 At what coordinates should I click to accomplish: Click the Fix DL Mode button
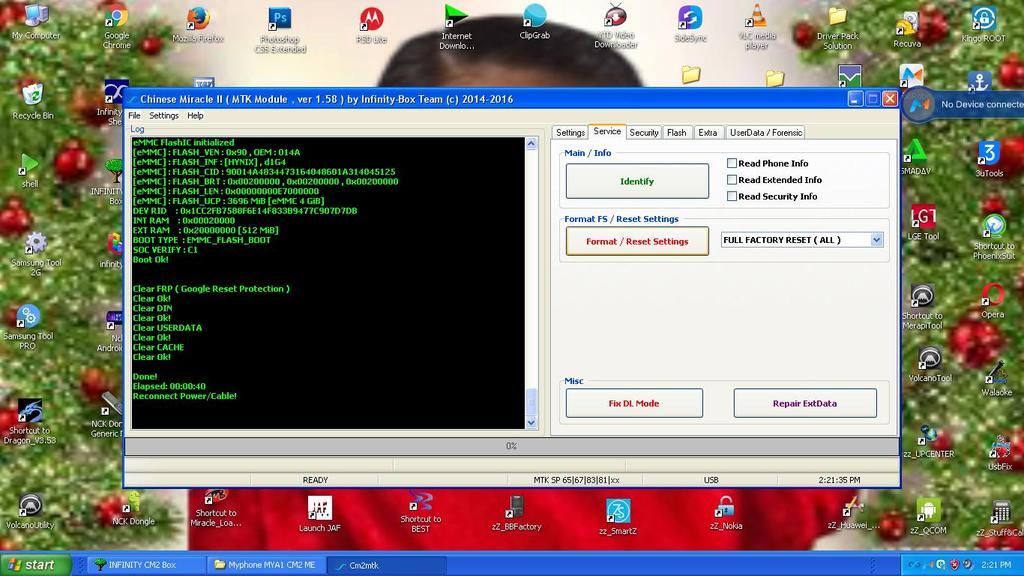click(634, 403)
